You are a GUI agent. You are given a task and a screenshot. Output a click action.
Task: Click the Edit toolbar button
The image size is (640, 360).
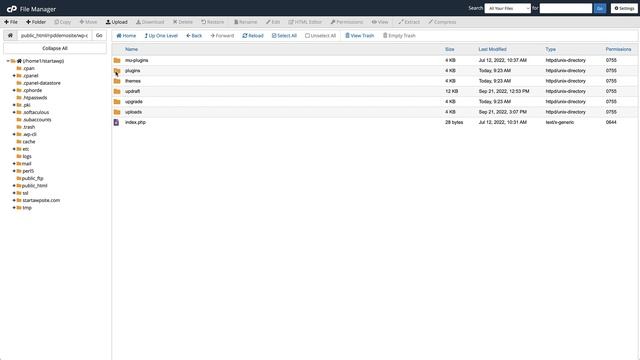click(273, 22)
